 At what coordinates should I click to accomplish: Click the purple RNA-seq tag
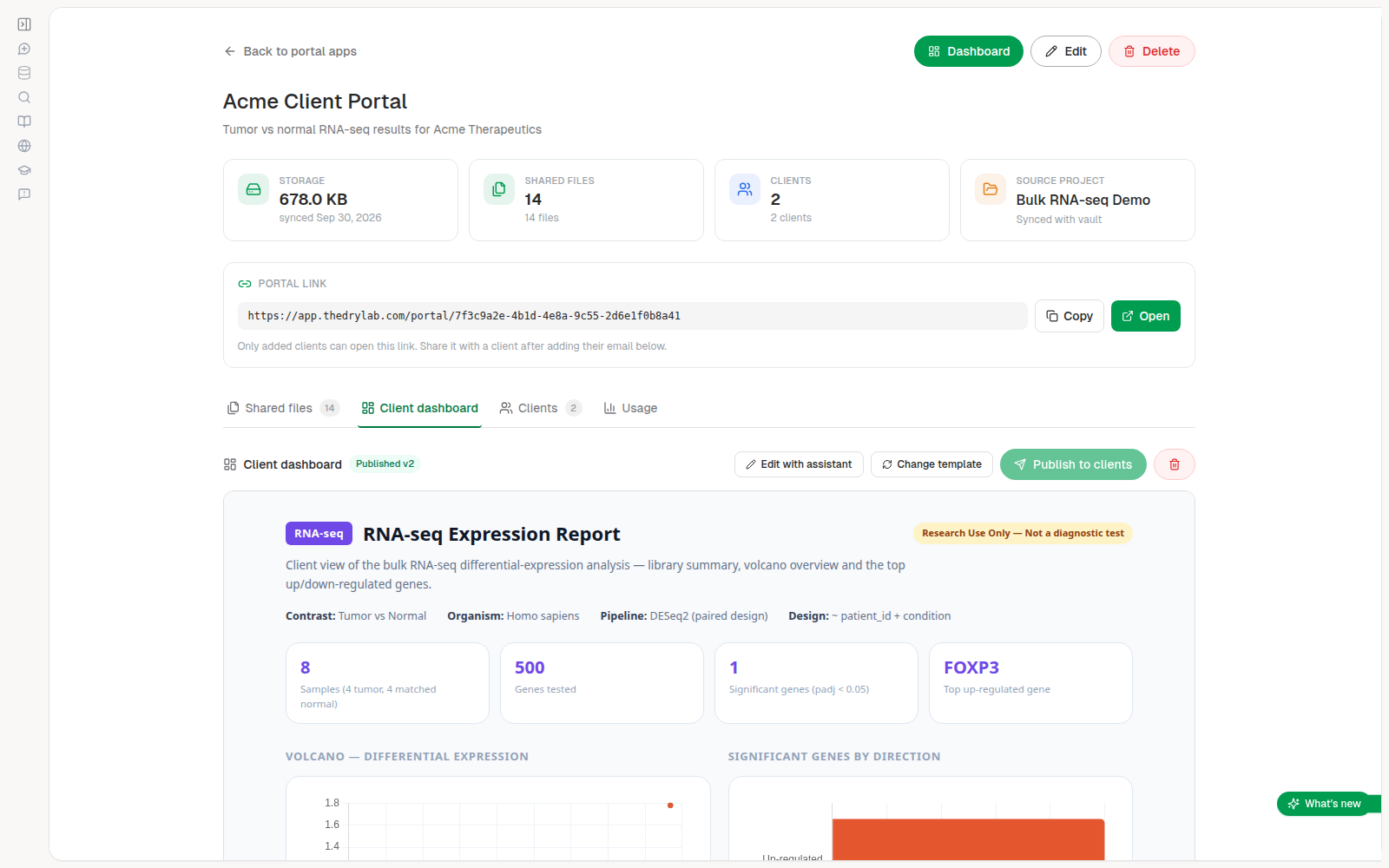tap(319, 533)
